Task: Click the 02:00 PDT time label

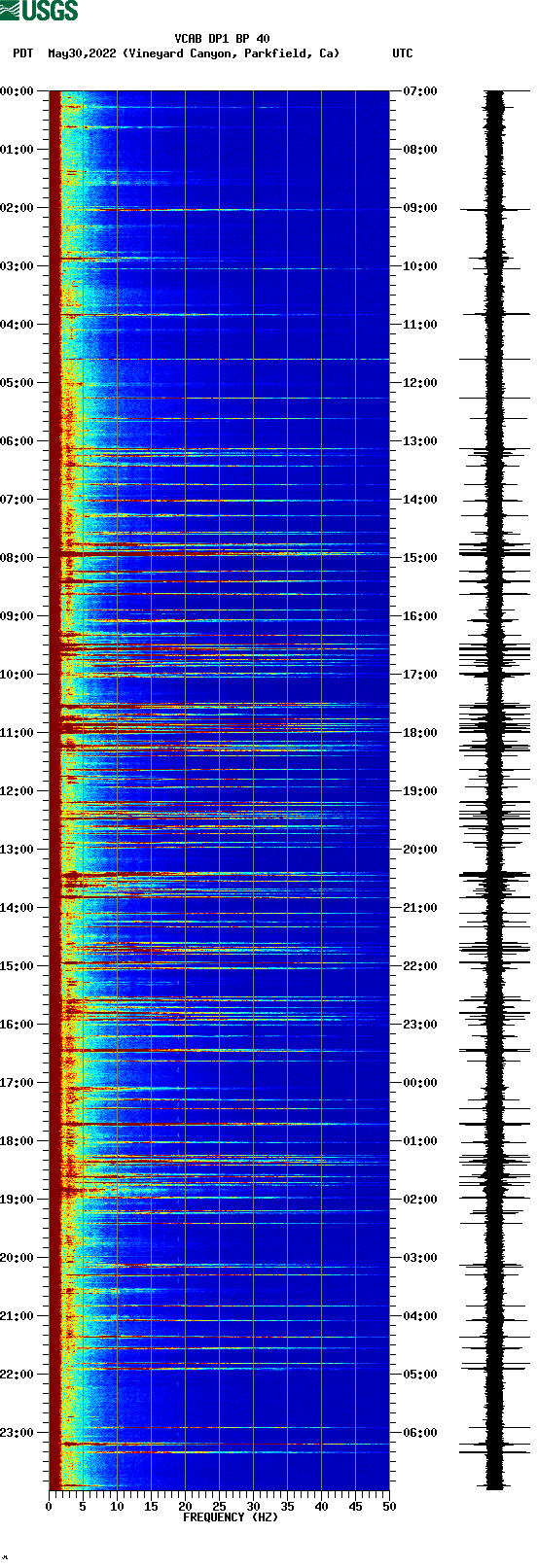Action: (x=17, y=208)
